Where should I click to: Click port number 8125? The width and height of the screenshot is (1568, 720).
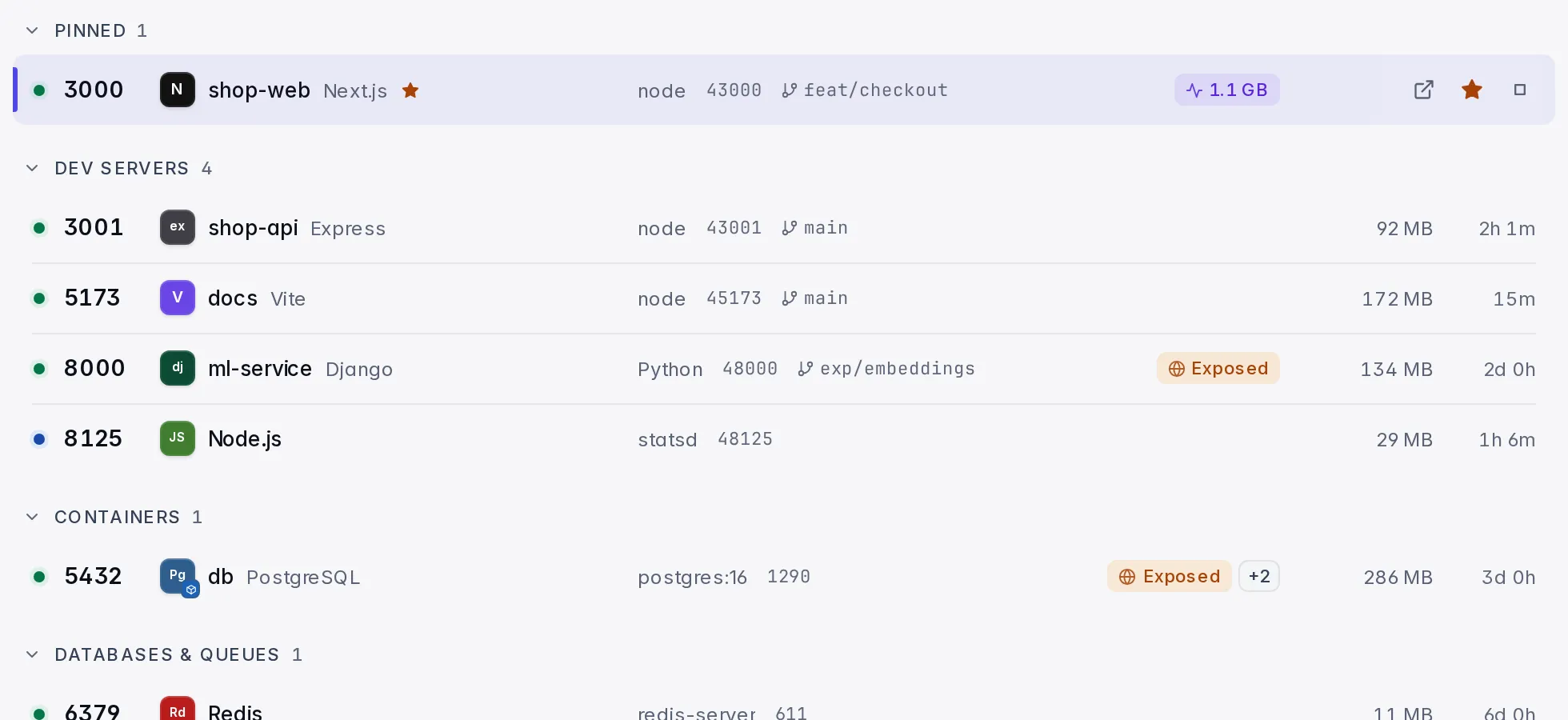click(93, 438)
